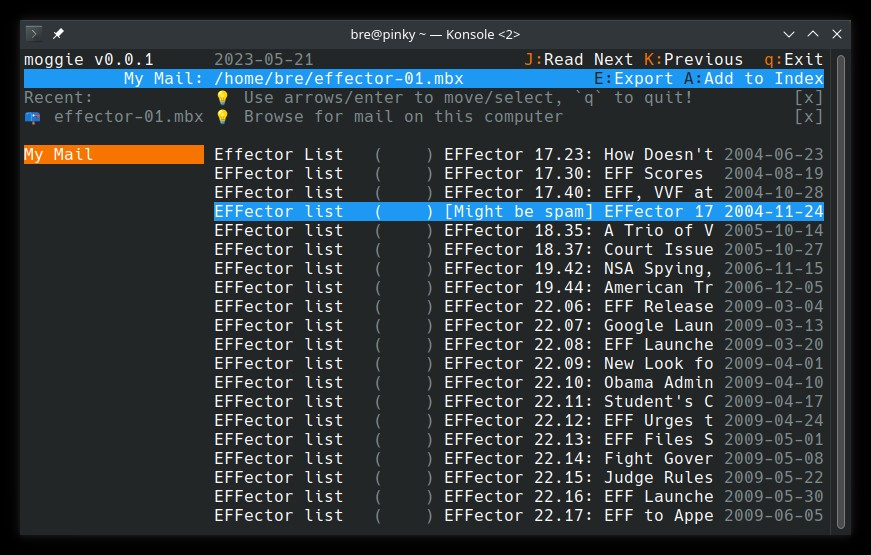Image resolution: width=871 pixels, height=555 pixels.
Task: Click the mailbox icon beside effector-01.mbx
Action: click(x=32, y=117)
